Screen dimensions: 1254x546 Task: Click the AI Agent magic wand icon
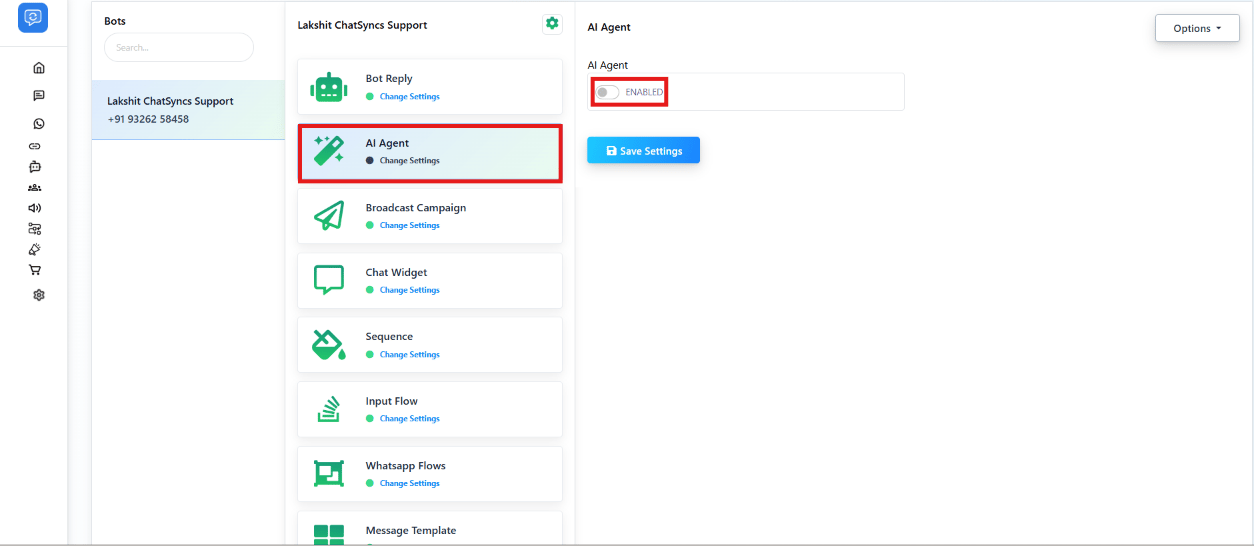coord(329,151)
